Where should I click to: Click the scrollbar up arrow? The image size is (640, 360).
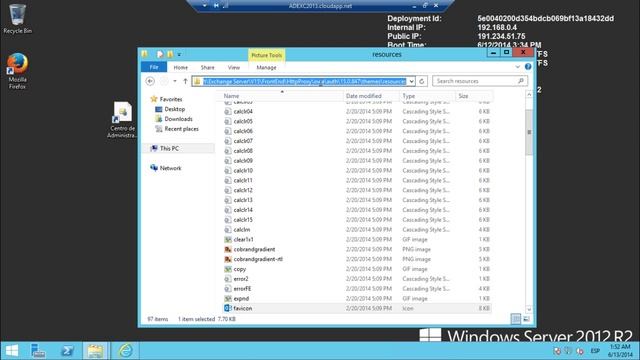coord(529,94)
